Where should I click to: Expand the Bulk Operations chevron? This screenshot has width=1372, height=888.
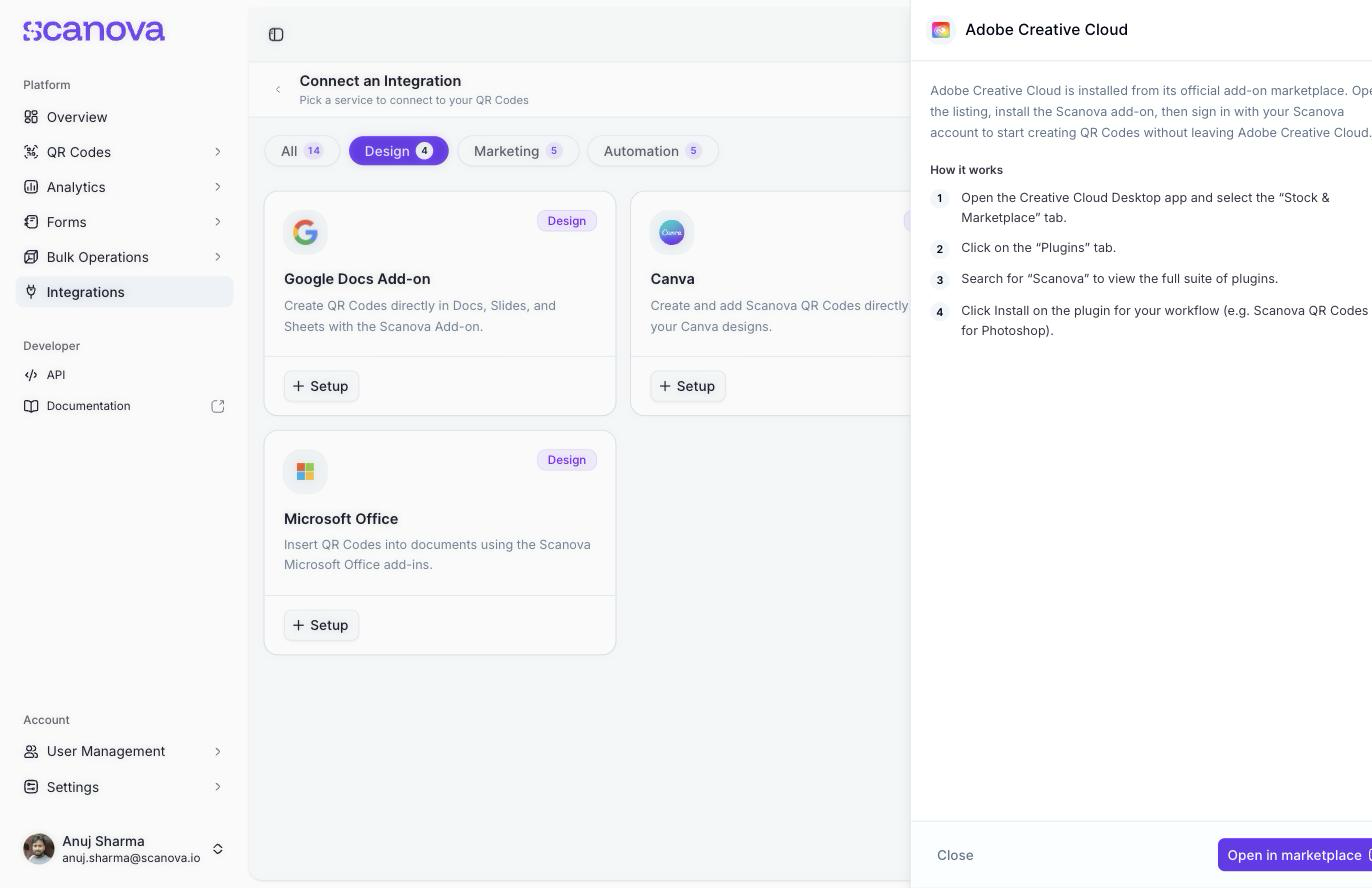point(218,257)
